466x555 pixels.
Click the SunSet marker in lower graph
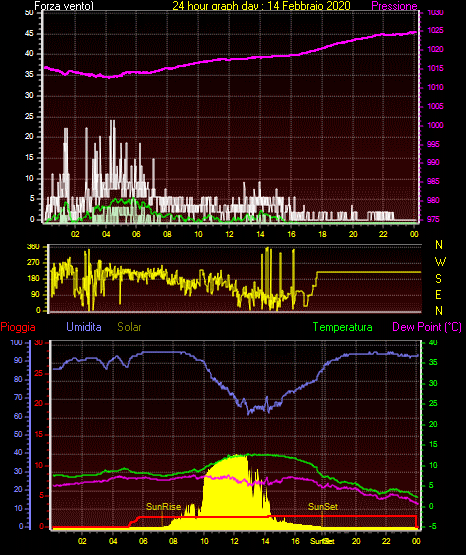(x=323, y=507)
